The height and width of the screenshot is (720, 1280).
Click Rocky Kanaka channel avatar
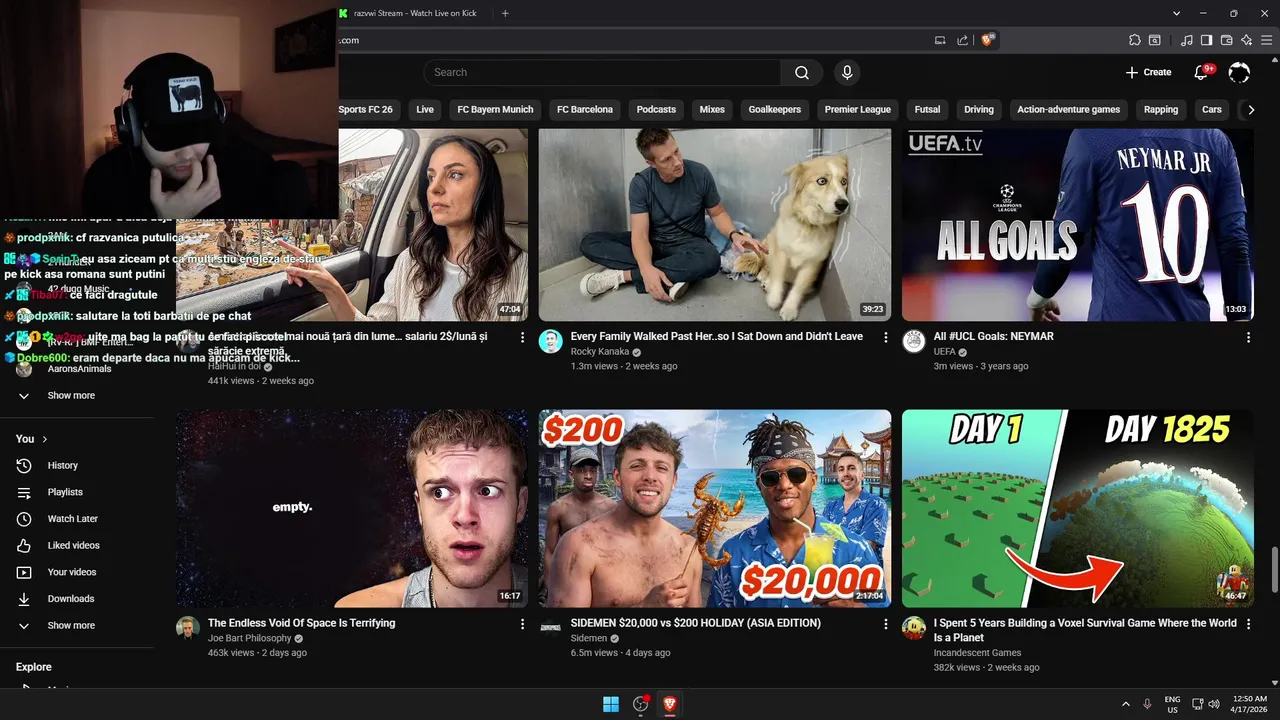point(551,342)
